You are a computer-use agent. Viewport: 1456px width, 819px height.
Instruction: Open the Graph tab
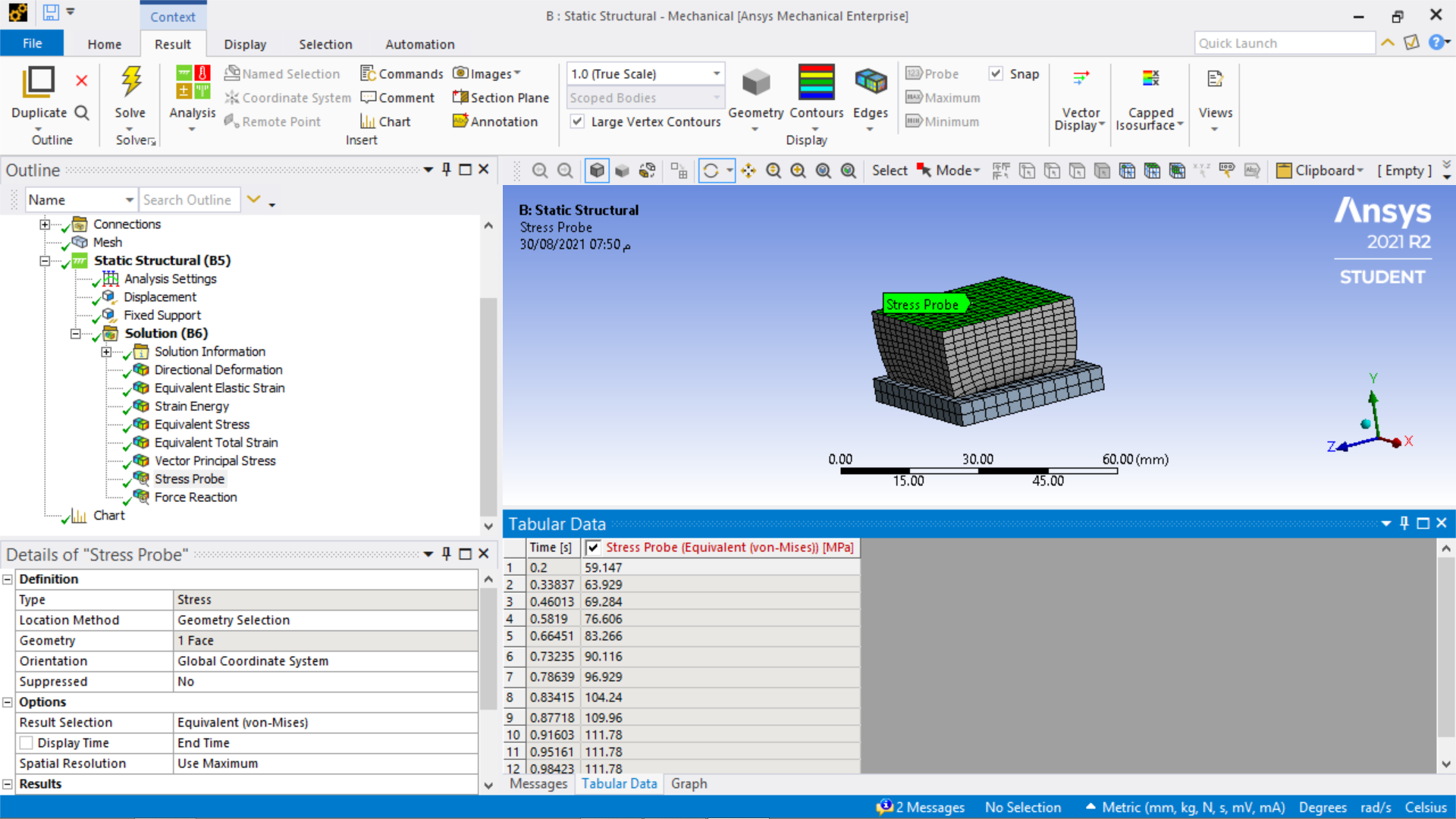(689, 784)
